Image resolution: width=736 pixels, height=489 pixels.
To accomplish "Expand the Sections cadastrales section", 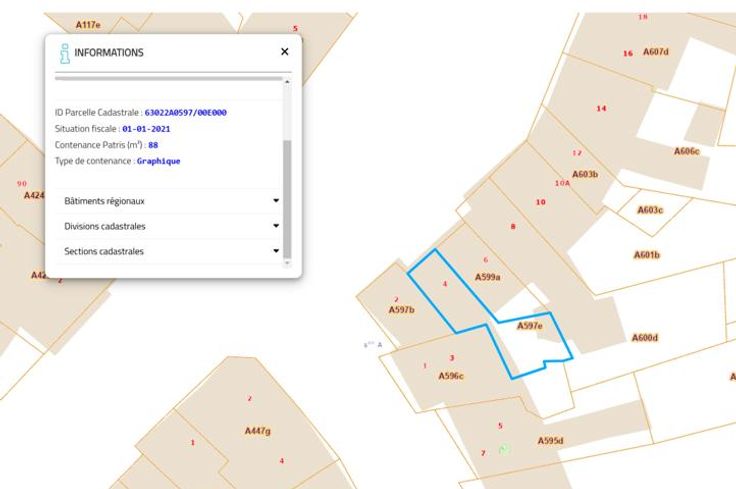I will point(169,251).
